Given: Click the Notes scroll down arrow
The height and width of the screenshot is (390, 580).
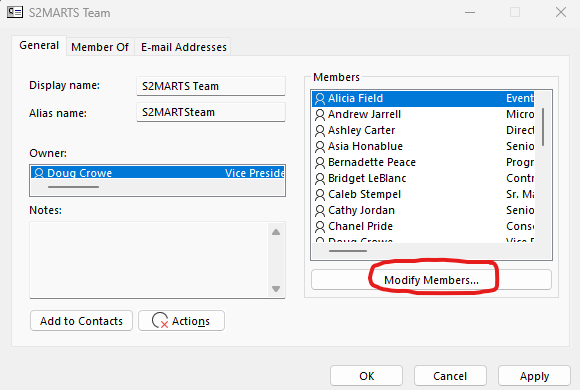Looking at the screenshot, I should tap(276, 289).
